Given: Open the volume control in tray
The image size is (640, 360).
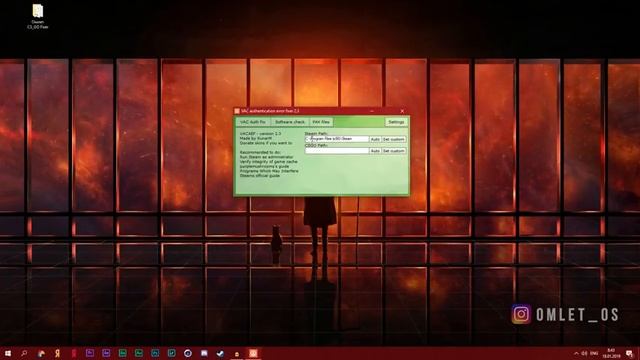Looking at the screenshot, I should (584, 353).
